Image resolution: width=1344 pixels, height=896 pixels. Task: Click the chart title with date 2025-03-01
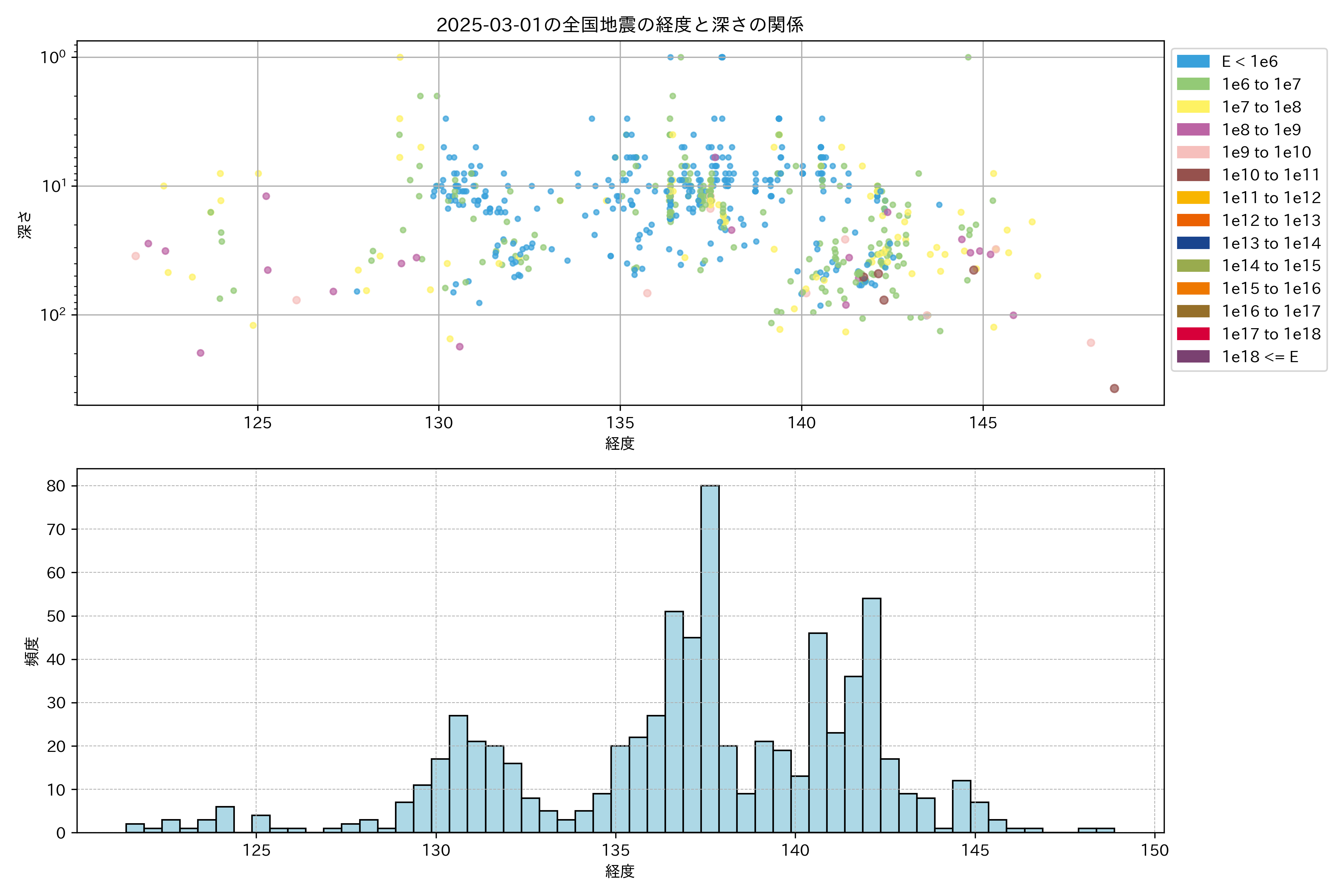619,25
